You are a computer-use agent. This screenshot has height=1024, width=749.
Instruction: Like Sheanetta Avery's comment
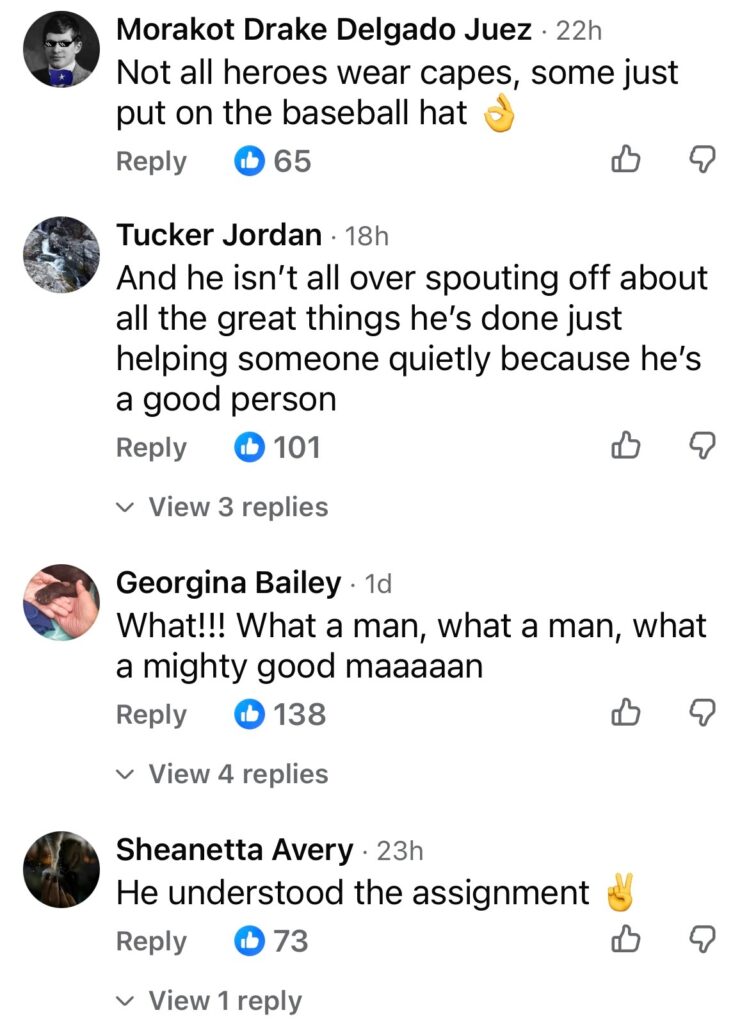click(624, 941)
